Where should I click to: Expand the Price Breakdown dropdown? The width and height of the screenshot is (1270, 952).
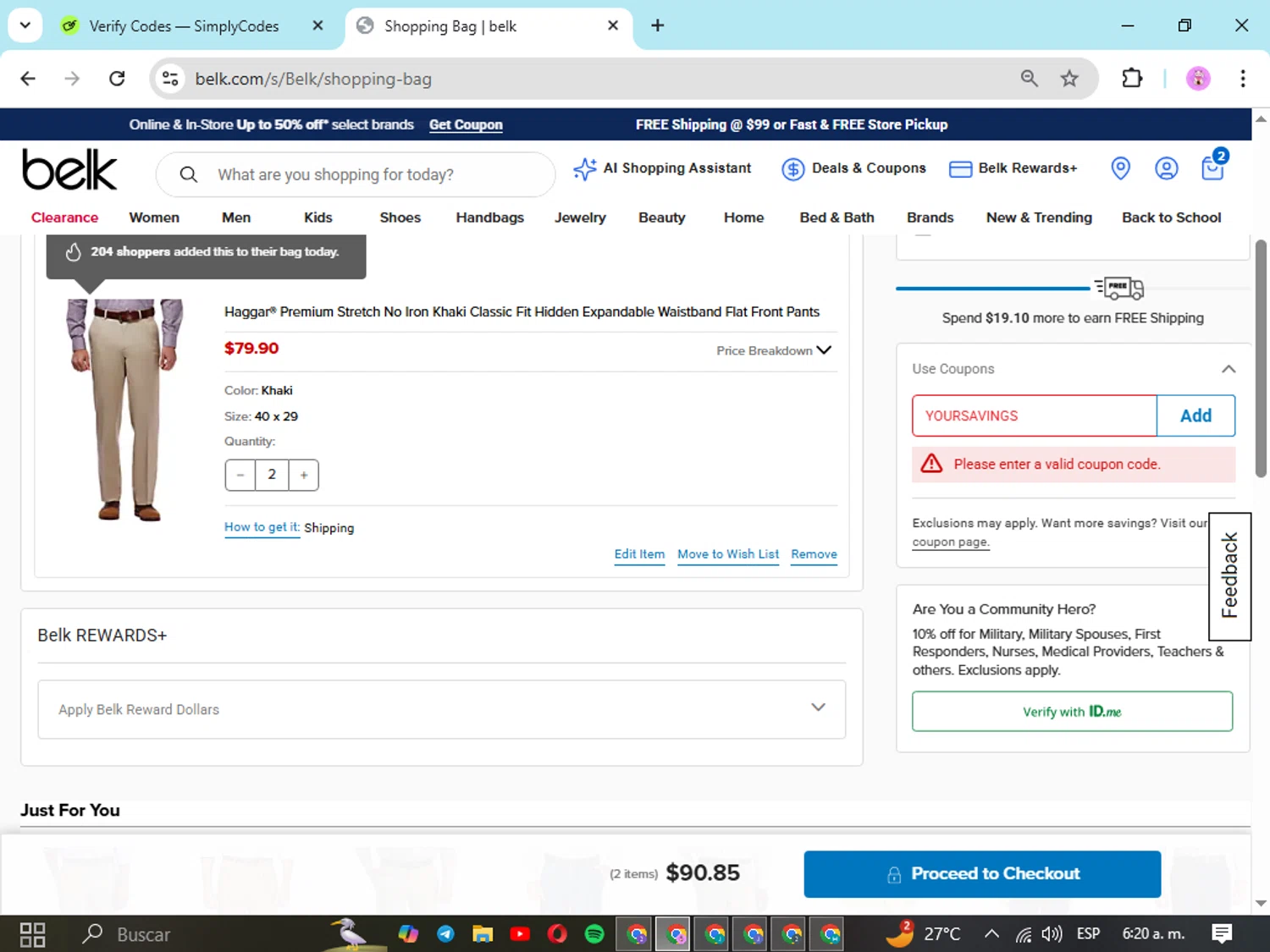pyautogui.click(x=774, y=350)
